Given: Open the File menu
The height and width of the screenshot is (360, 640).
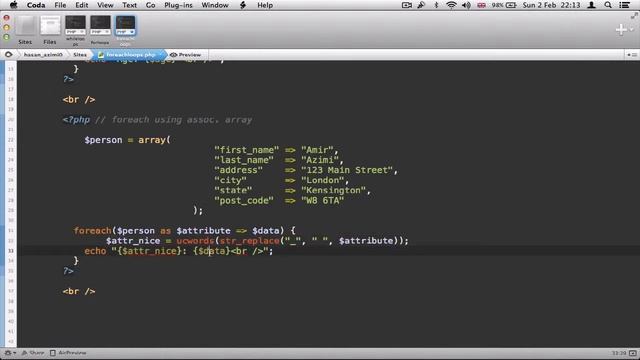Looking at the screenshot, I should click(60, 5).
